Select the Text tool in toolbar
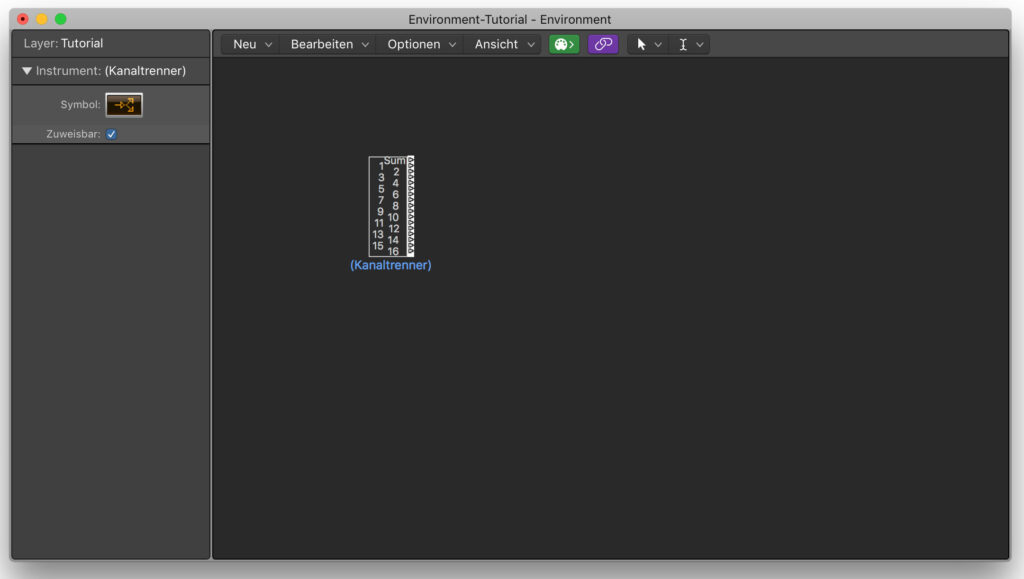This screenshot has width=1024, height=579. (683, 44)
